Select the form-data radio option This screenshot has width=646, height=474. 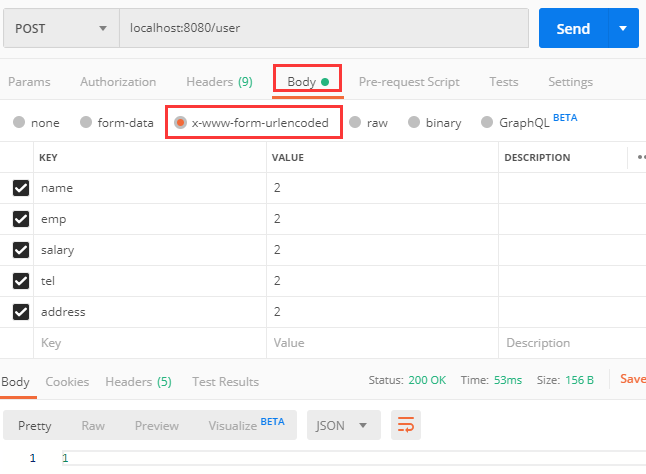coord(86,122)
